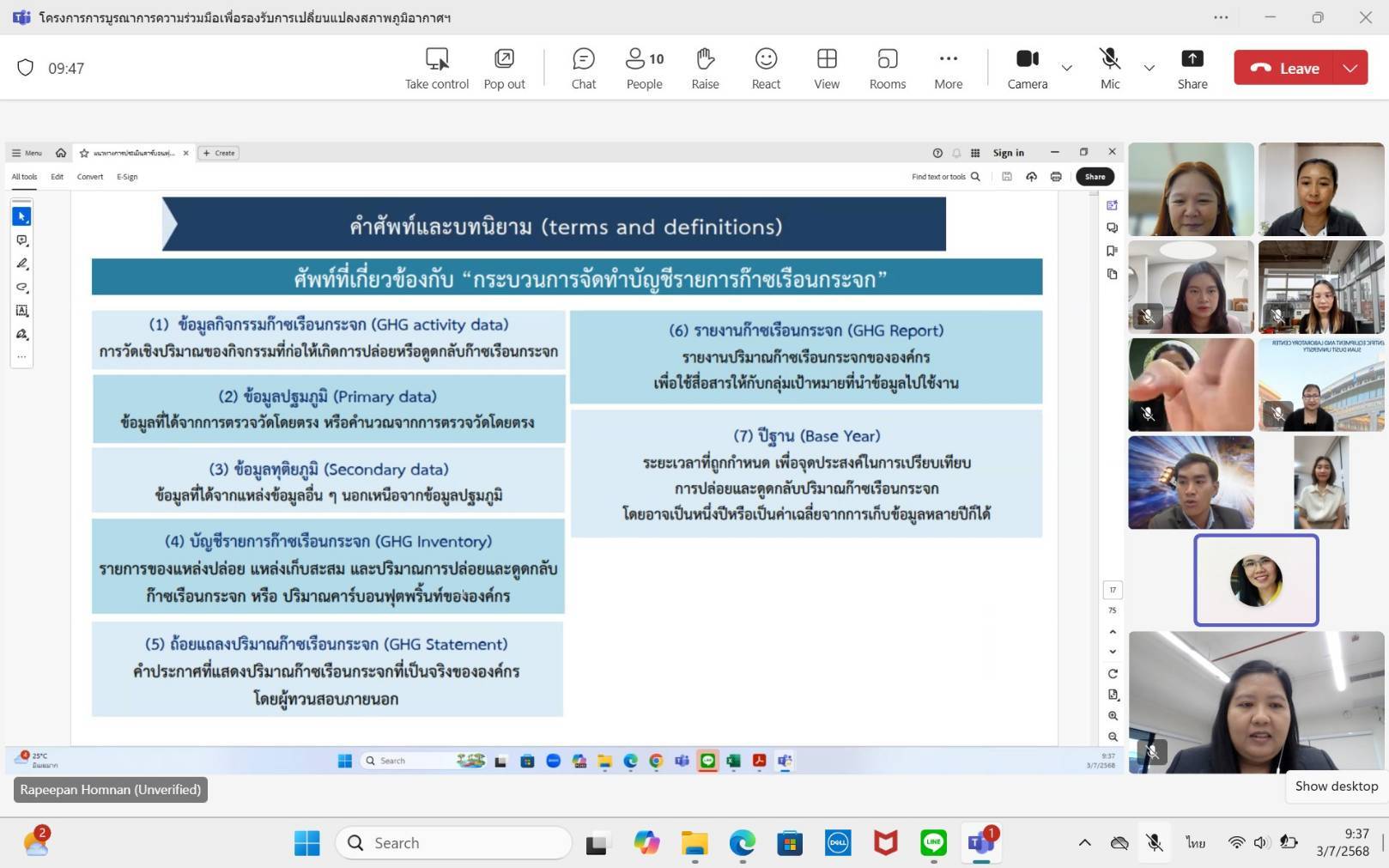The height and width of the screenshot is (868, 1389).
Task: Expand mic options dropdown arrow
Action: coord(1149,68)
